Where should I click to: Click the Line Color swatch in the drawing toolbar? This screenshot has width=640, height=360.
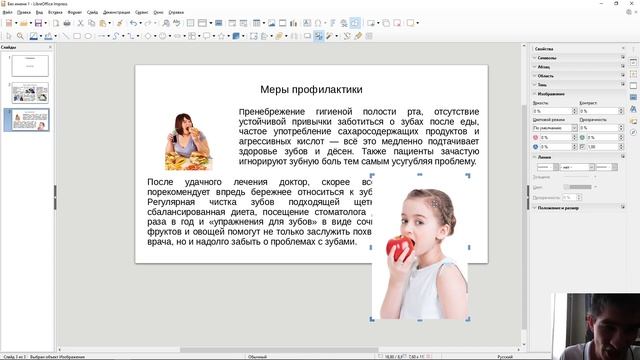(33, 36)
